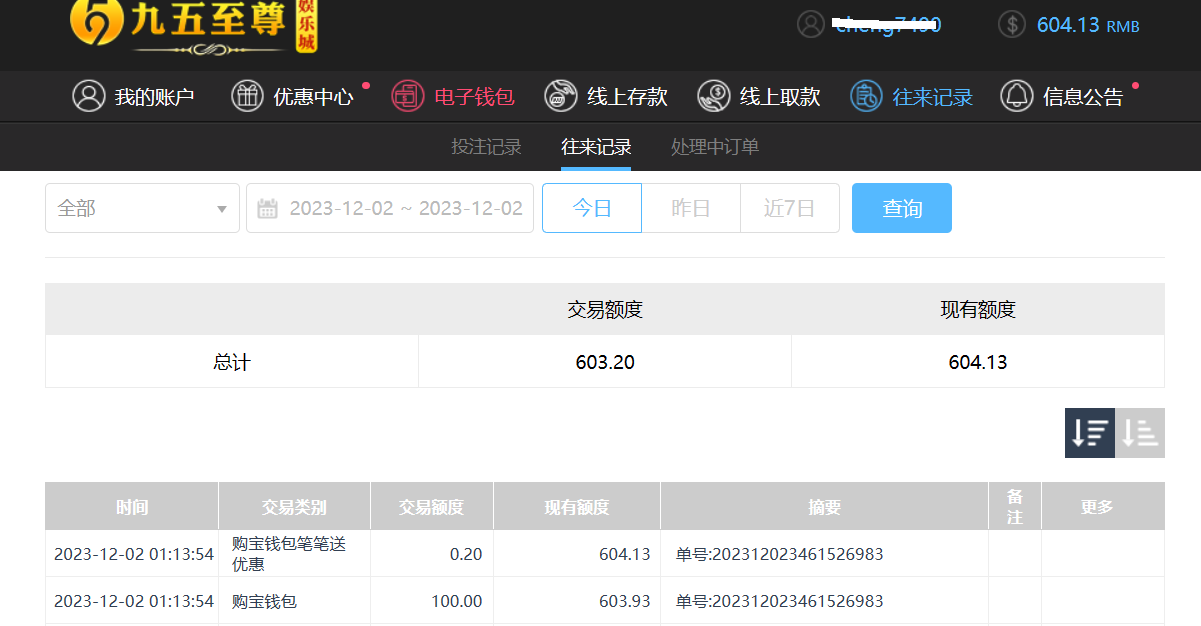
Task: Click the 603.20 total transaction amount
Action: [605, 362]
